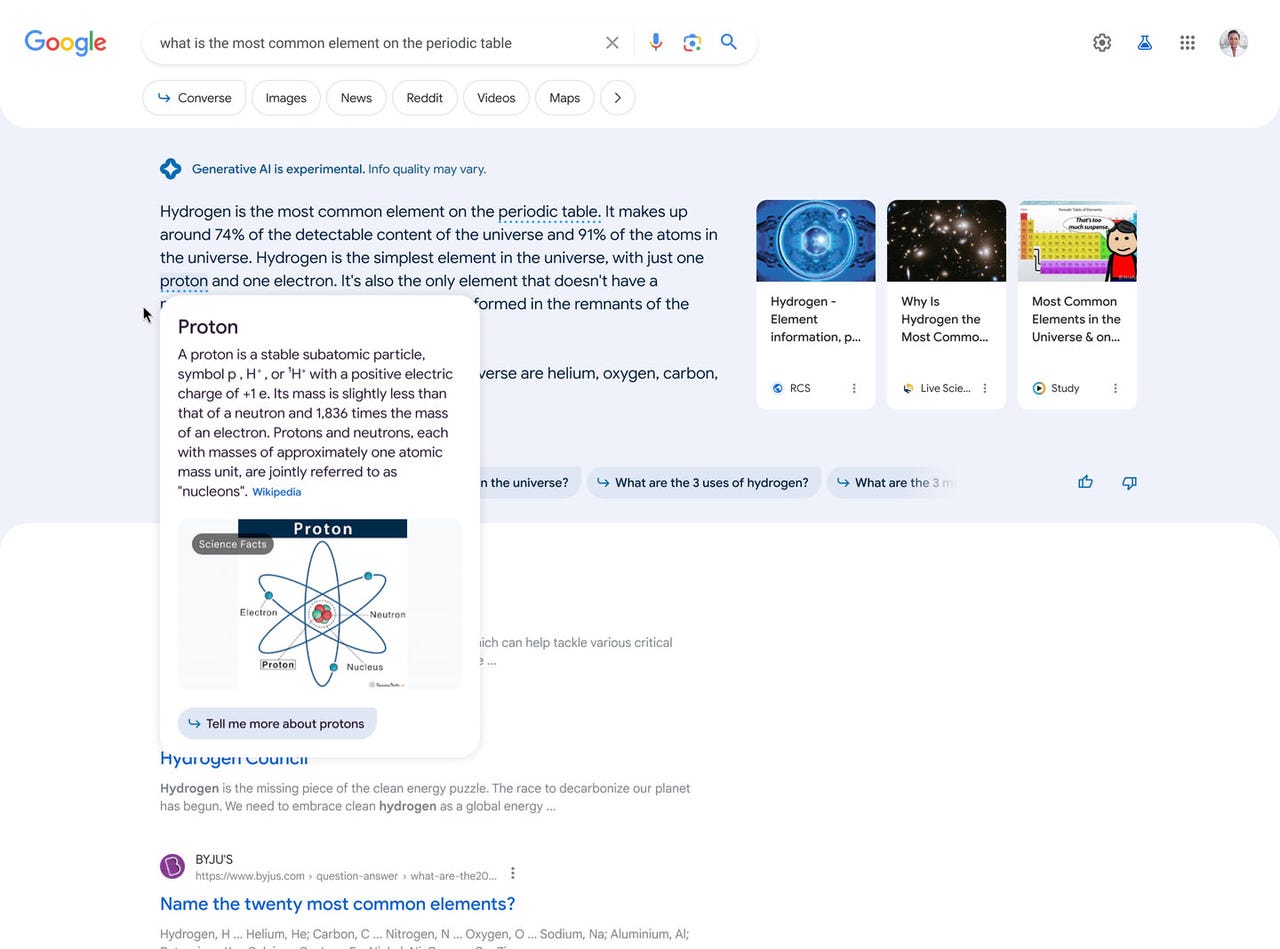Open the Settings gear
1280x949 pixels.
(1102, 43)
